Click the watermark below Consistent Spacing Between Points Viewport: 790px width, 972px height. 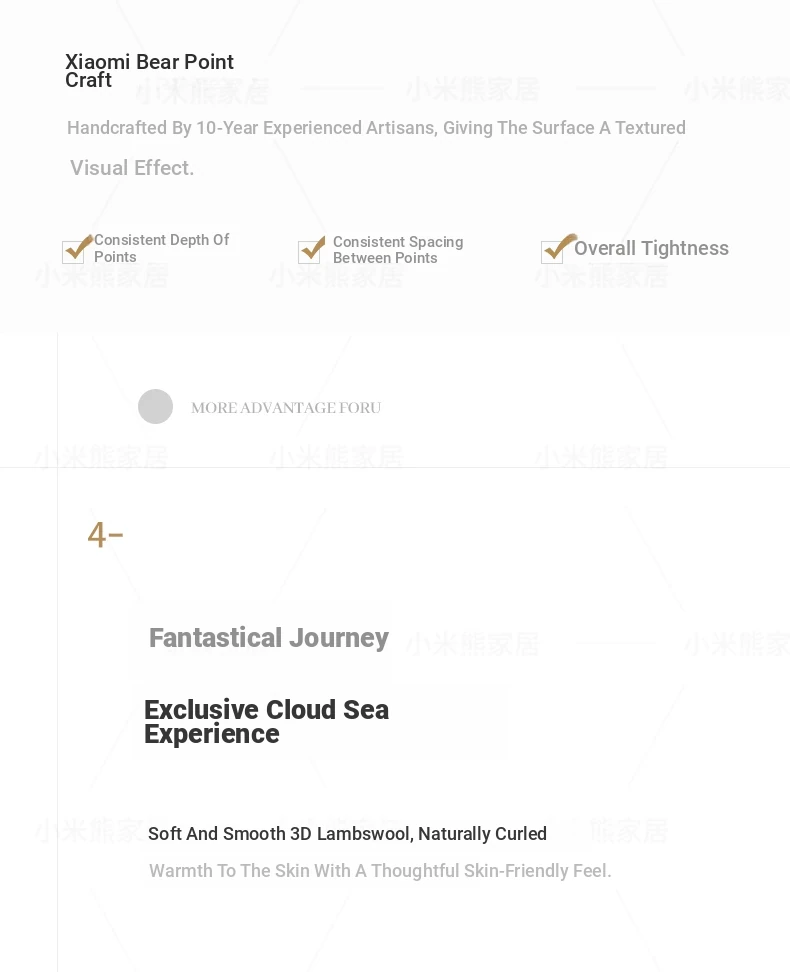click(x=336, y=276)
